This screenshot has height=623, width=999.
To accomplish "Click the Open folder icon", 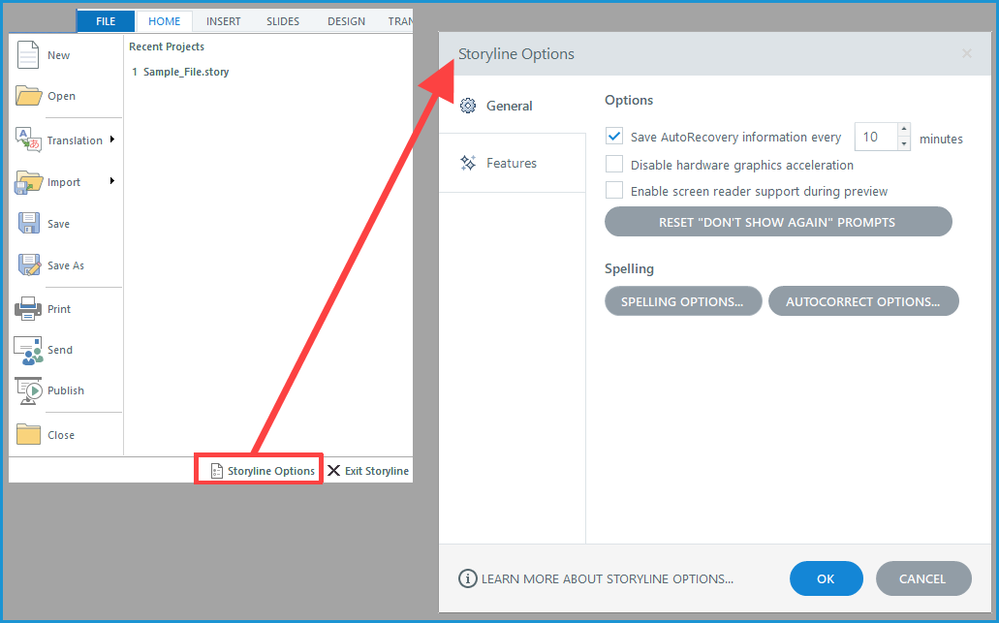I will pos(28,96).
